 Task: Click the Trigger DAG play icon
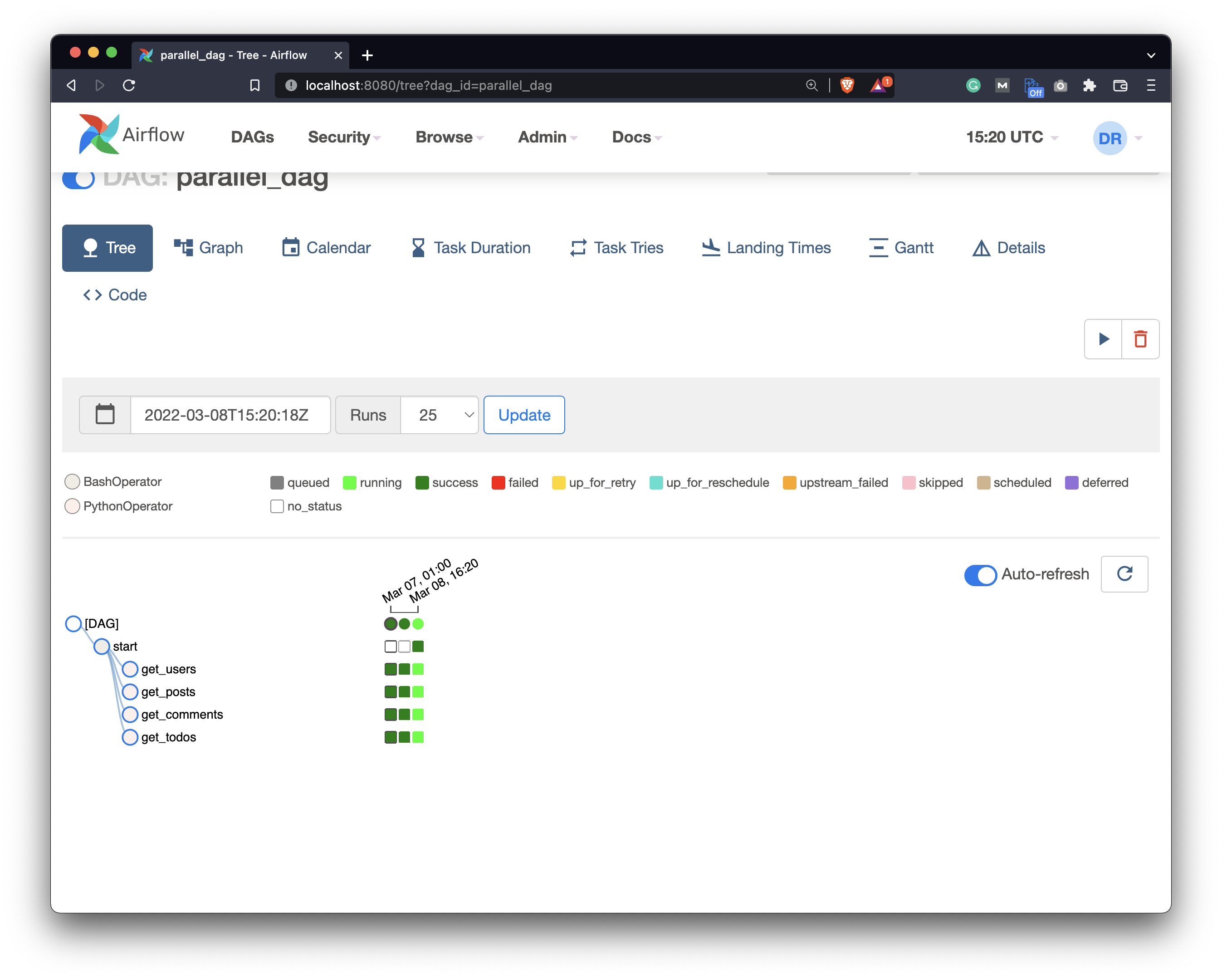pos(1103,339)
